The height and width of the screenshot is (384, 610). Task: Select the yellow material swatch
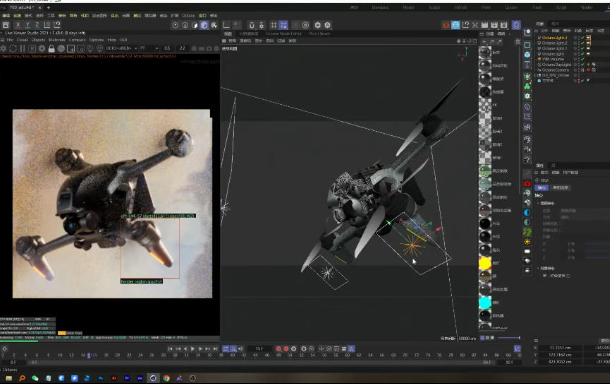485,263
